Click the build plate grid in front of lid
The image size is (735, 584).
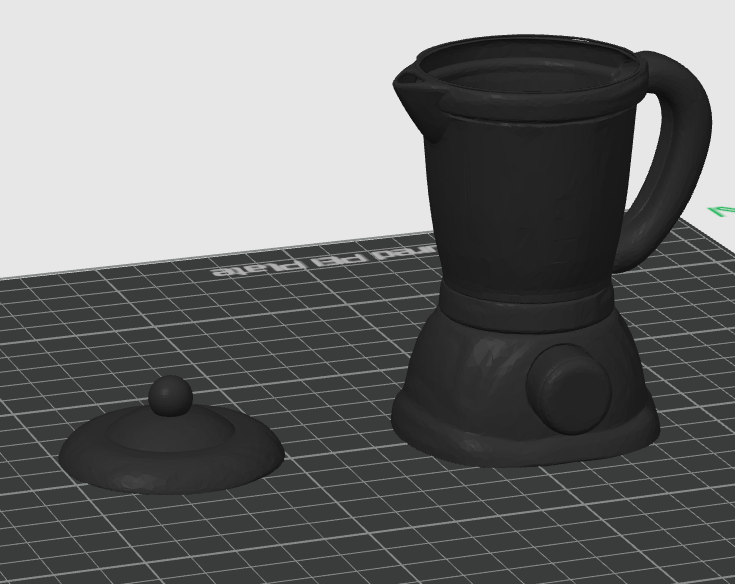point(188,539)
